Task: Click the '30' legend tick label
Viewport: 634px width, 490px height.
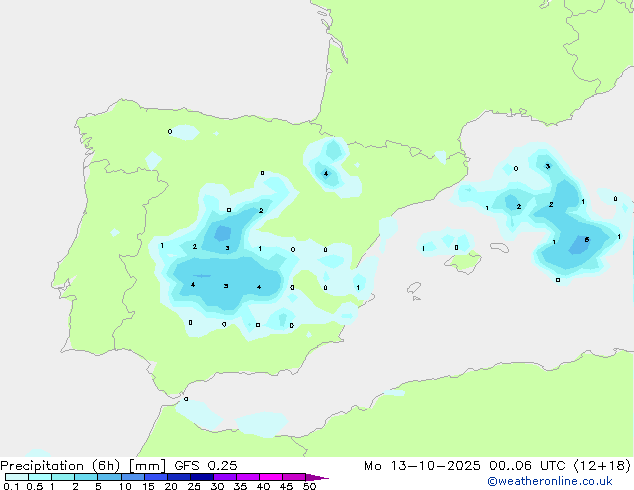Action: point(217,486)
